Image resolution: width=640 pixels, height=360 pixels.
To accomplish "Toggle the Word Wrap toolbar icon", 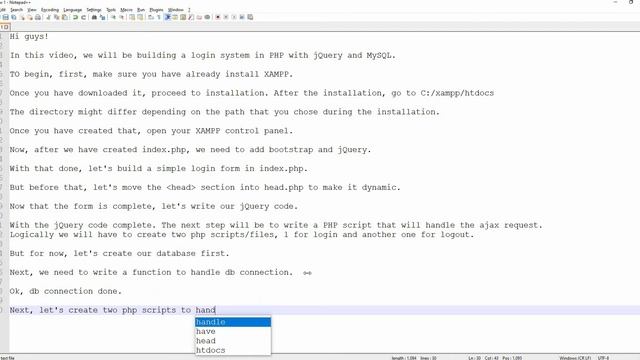I will (151, 17).
